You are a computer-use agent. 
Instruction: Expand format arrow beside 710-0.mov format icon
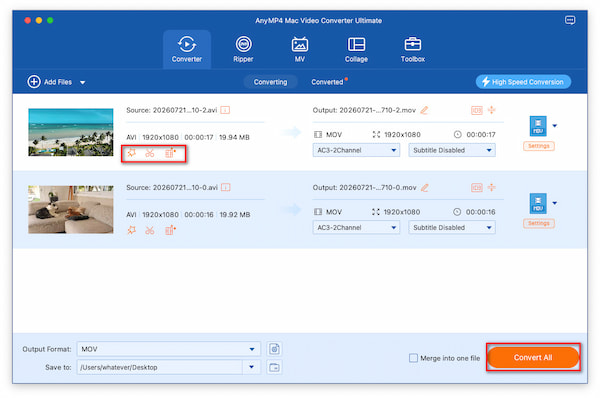click(554, 203)
